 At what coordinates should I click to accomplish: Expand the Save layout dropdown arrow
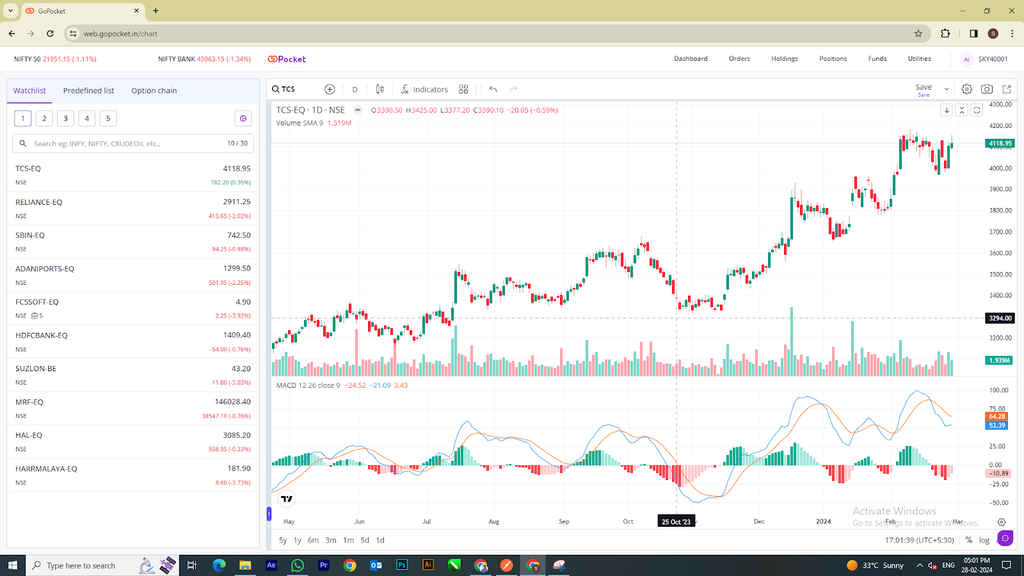tap(946, 89)
